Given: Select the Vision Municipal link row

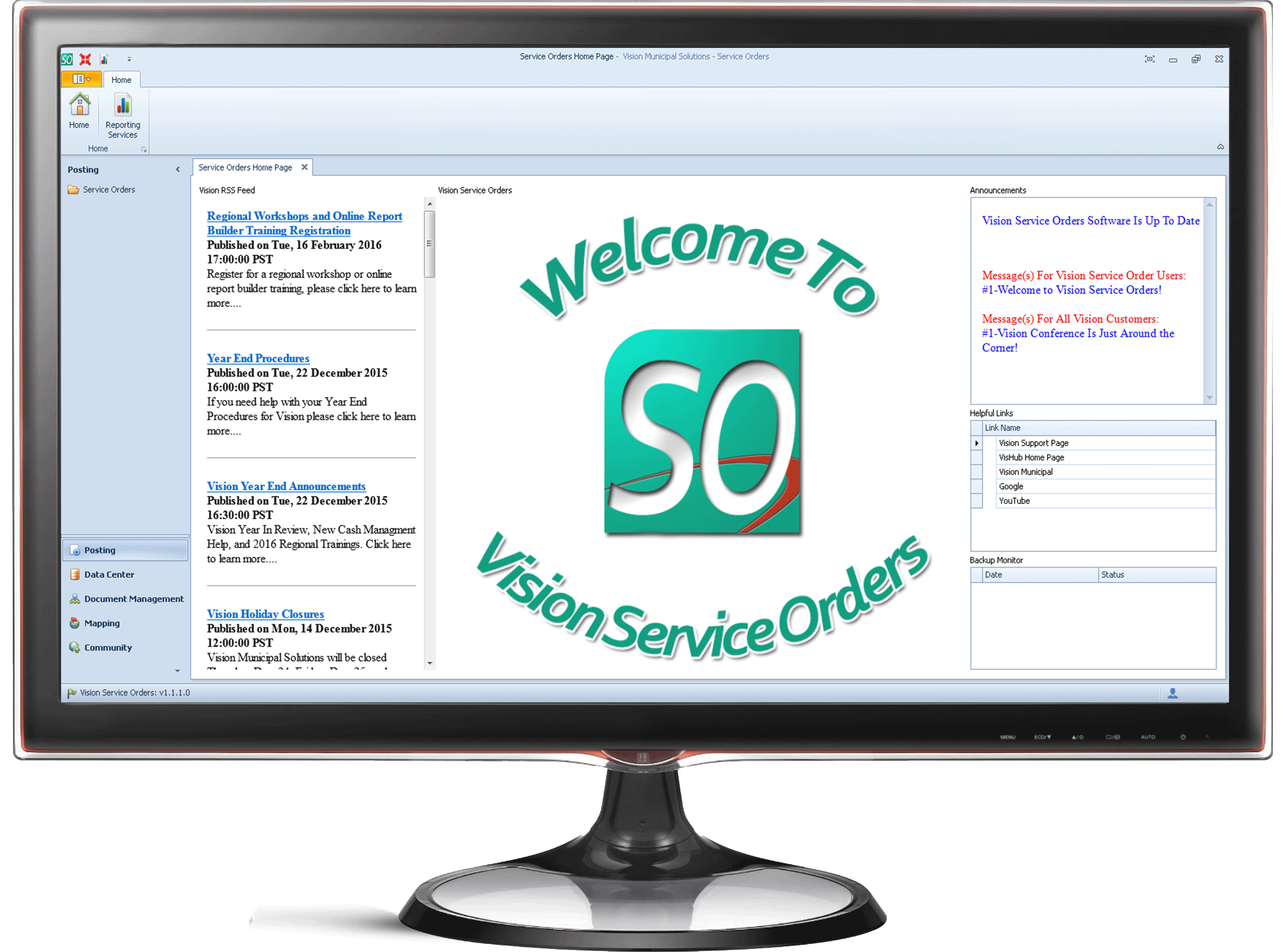Looking at the screenshot, I should tap(1105, 472).
